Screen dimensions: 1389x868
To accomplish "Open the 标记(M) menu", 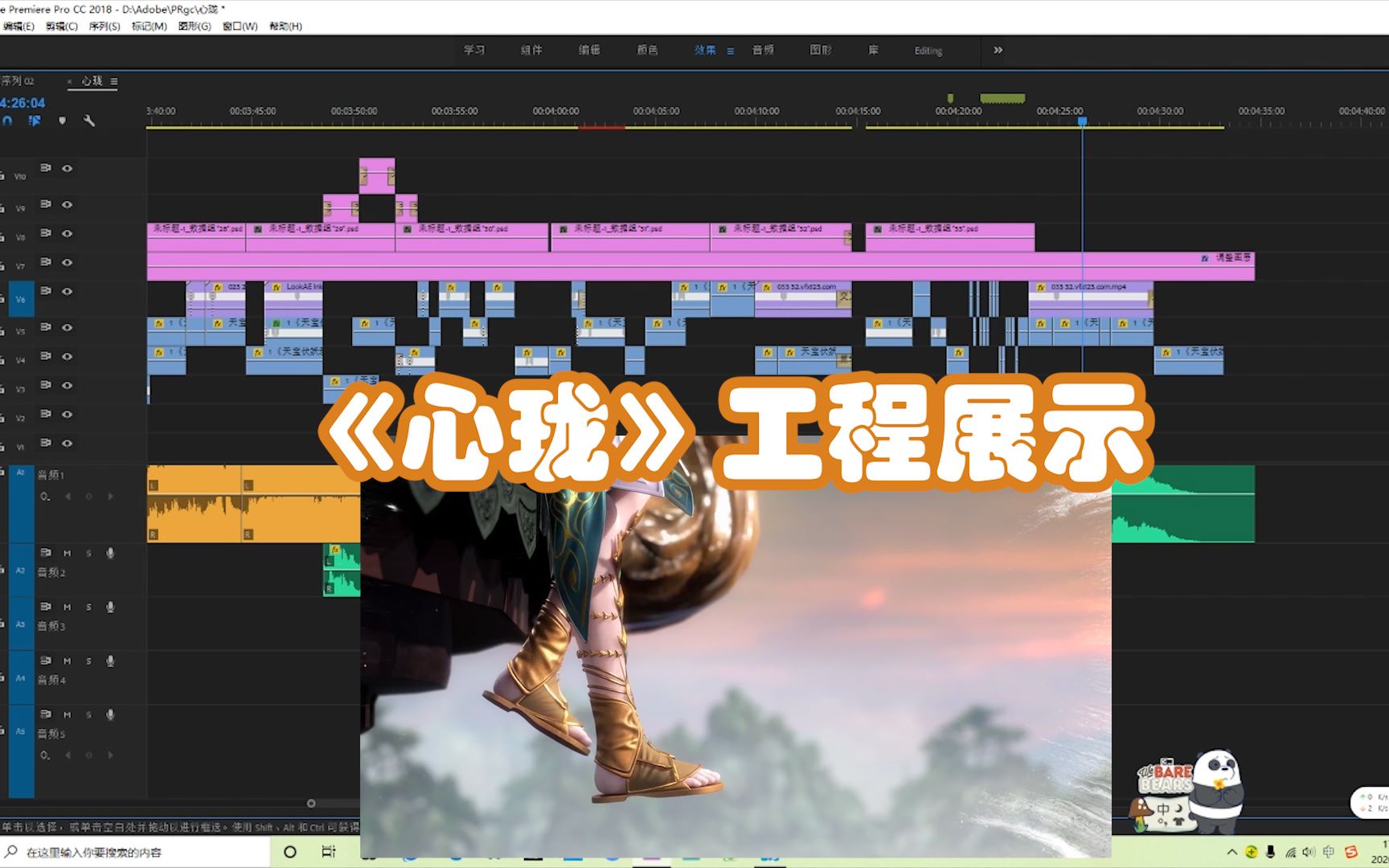I will point(149,26).
